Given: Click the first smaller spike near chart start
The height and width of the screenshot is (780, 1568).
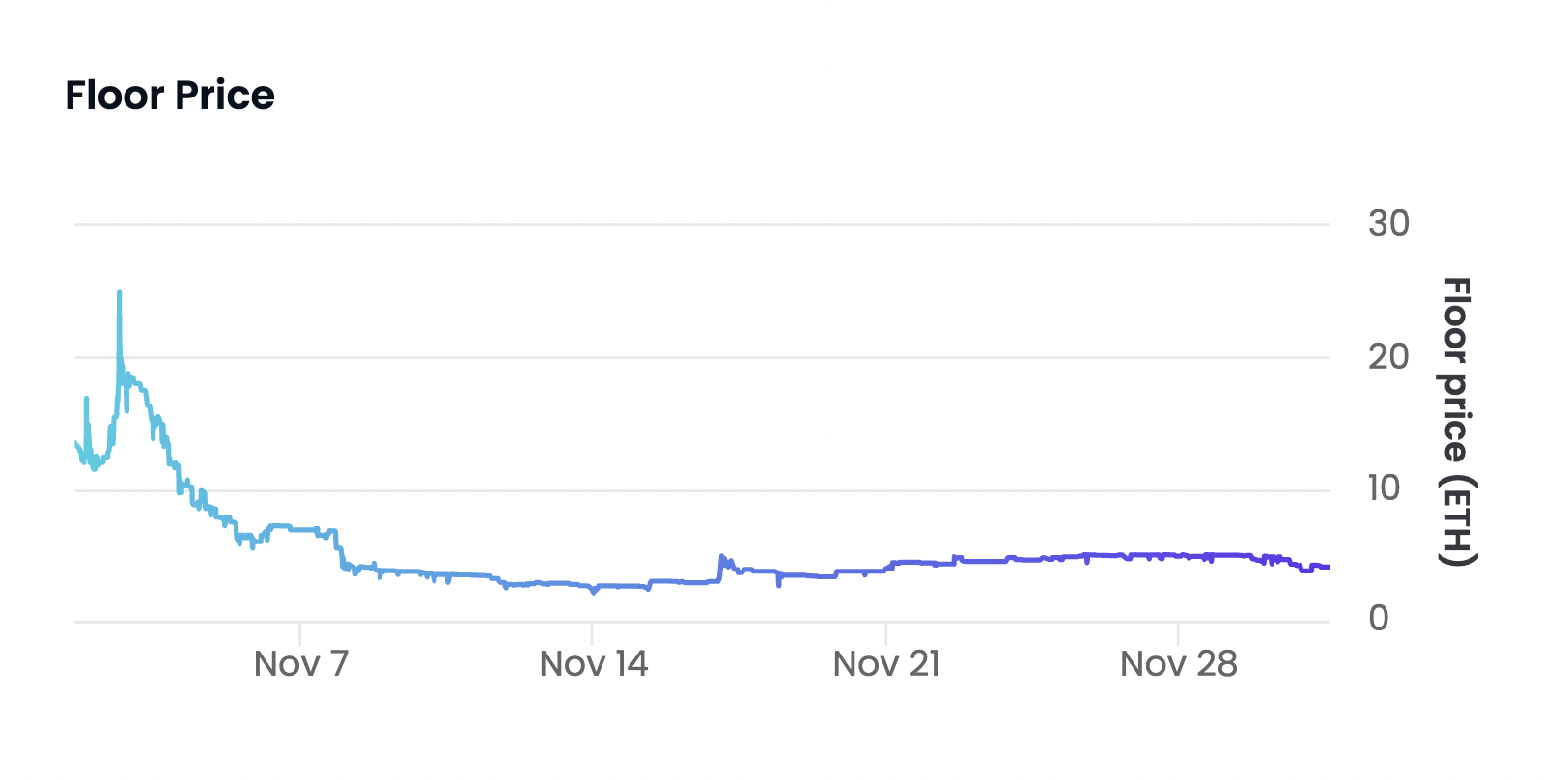Looking at the screenshot, I should click(x=86, y=399).
